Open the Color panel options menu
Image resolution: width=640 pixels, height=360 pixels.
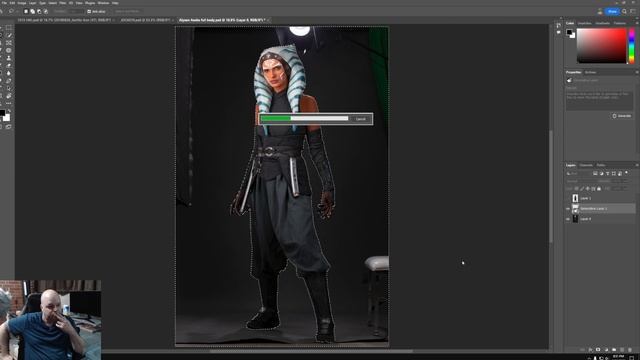point(637,23)
